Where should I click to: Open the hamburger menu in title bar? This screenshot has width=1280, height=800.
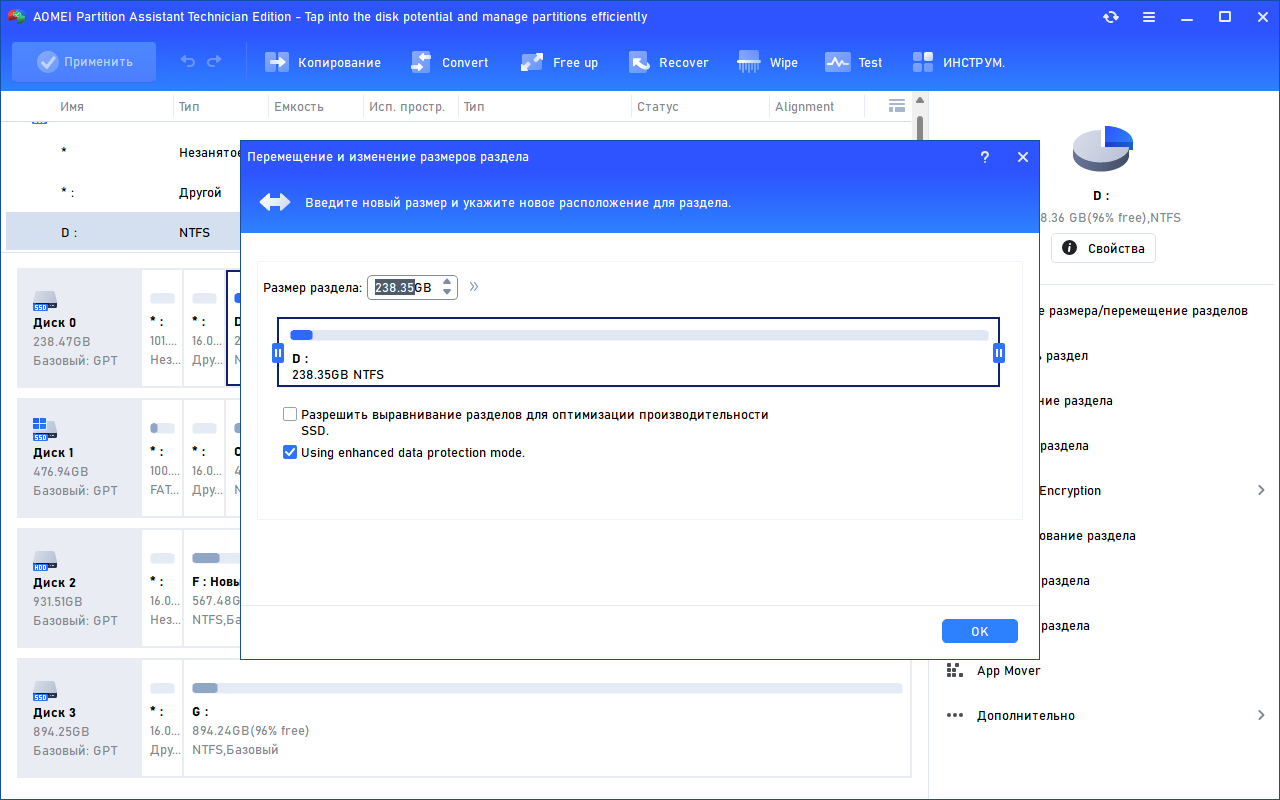[1149, 17]
